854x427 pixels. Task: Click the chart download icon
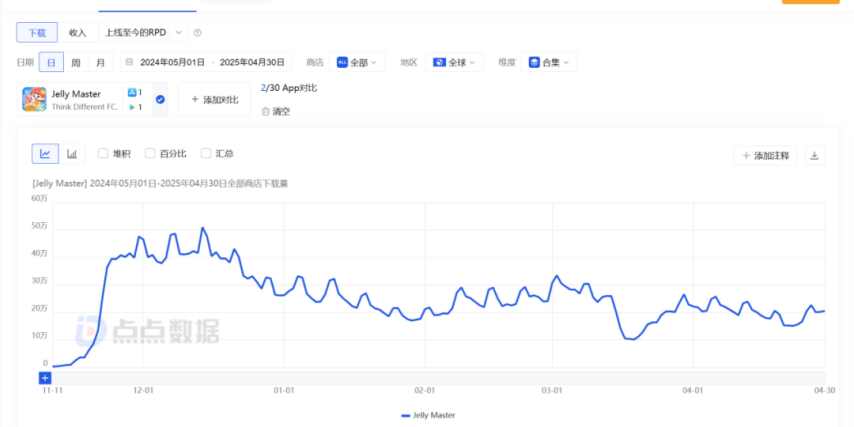tap(814, 156)
